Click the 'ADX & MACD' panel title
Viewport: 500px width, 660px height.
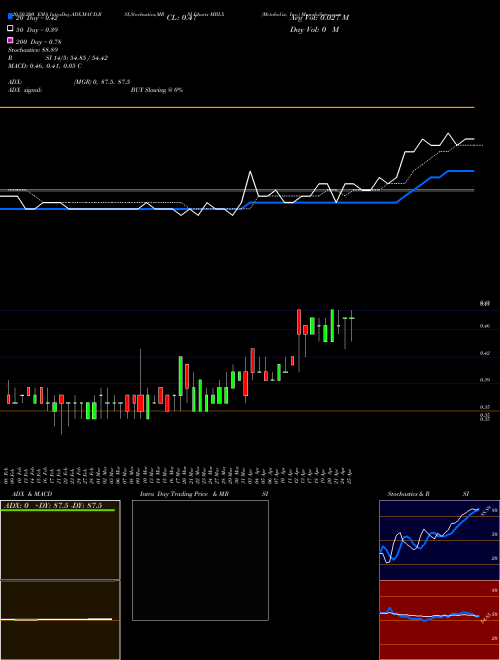coord(32,494)
